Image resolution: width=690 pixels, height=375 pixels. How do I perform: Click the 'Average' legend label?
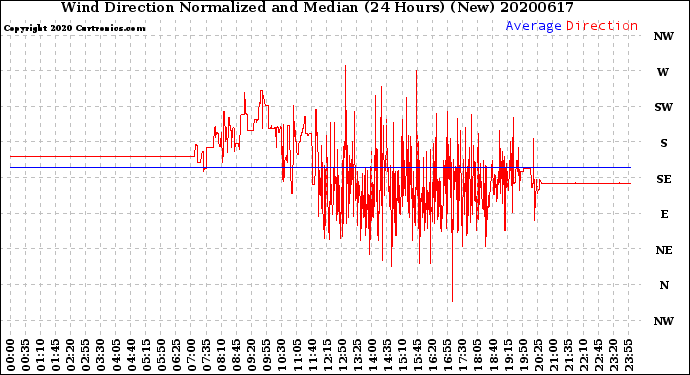[x=533, y=26]
